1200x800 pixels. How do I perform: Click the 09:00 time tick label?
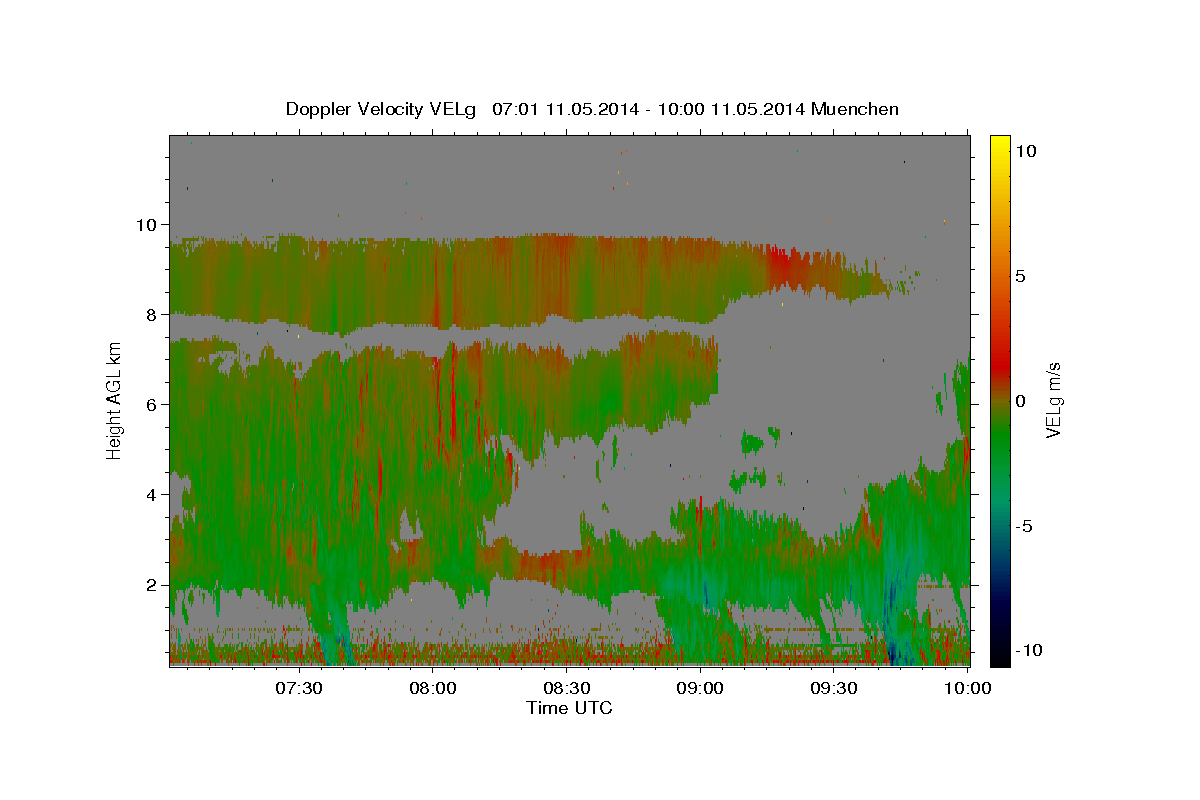[x=701, y=688]
